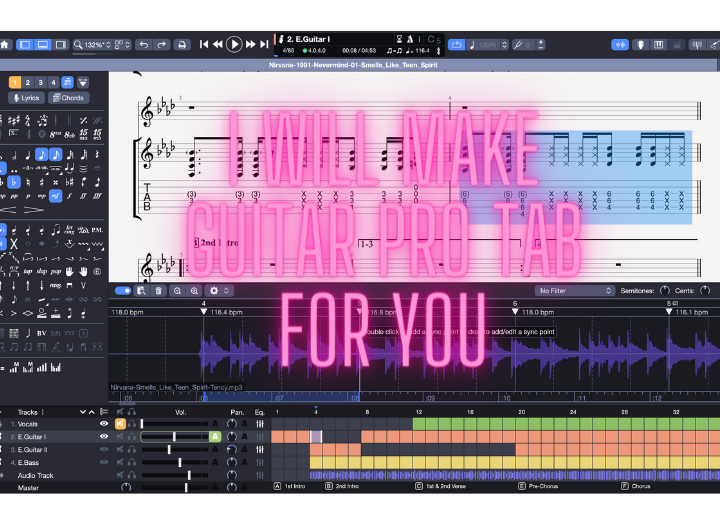Open the zoom percentage dropdown
Screen dimensions: 720x525
[92, 45]
